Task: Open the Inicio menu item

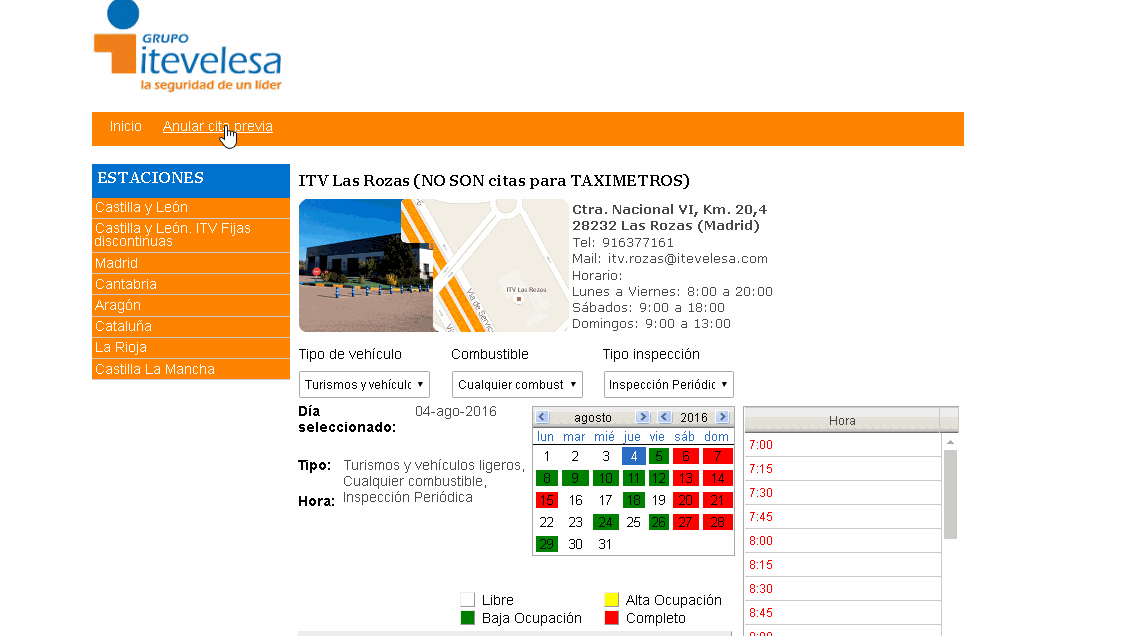Action: coord(125,126)
